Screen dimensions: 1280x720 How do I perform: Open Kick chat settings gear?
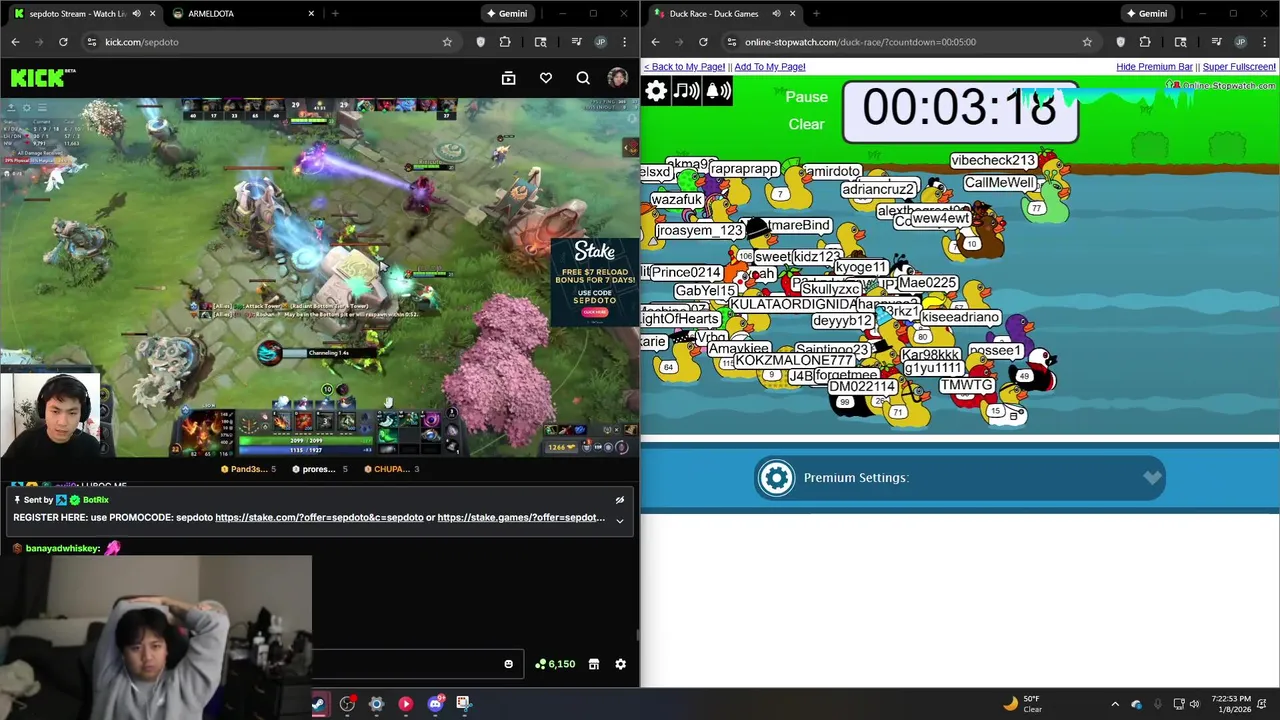coord(620,664)
